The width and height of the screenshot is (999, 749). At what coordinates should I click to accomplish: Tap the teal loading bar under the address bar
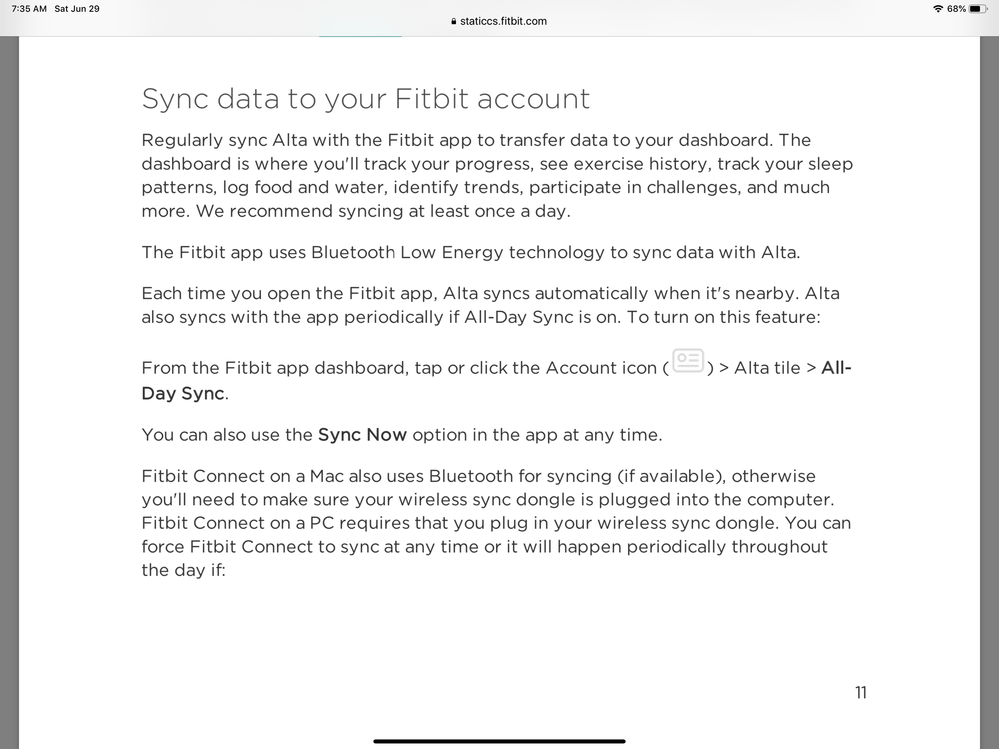(x=360, y=36)
